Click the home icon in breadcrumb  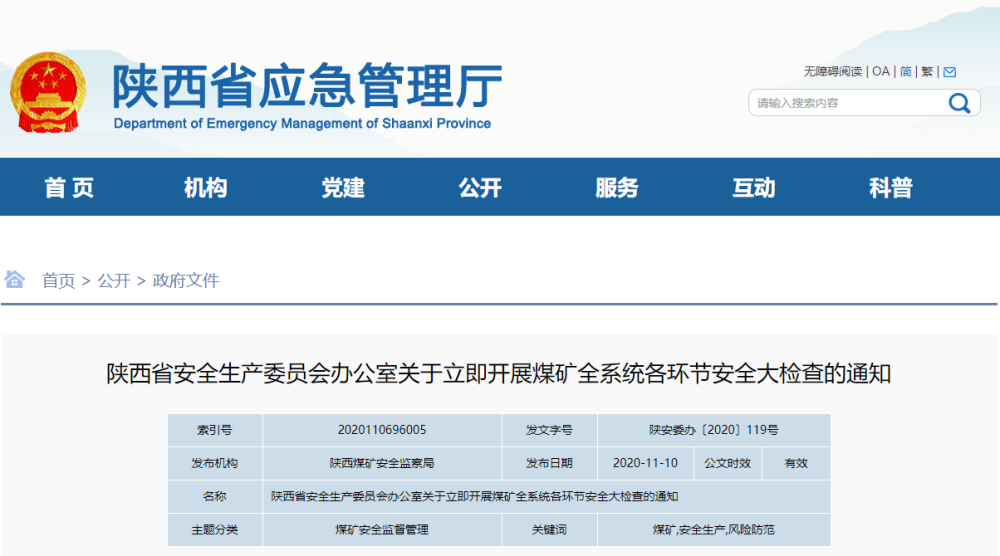[x=14, y=279]
